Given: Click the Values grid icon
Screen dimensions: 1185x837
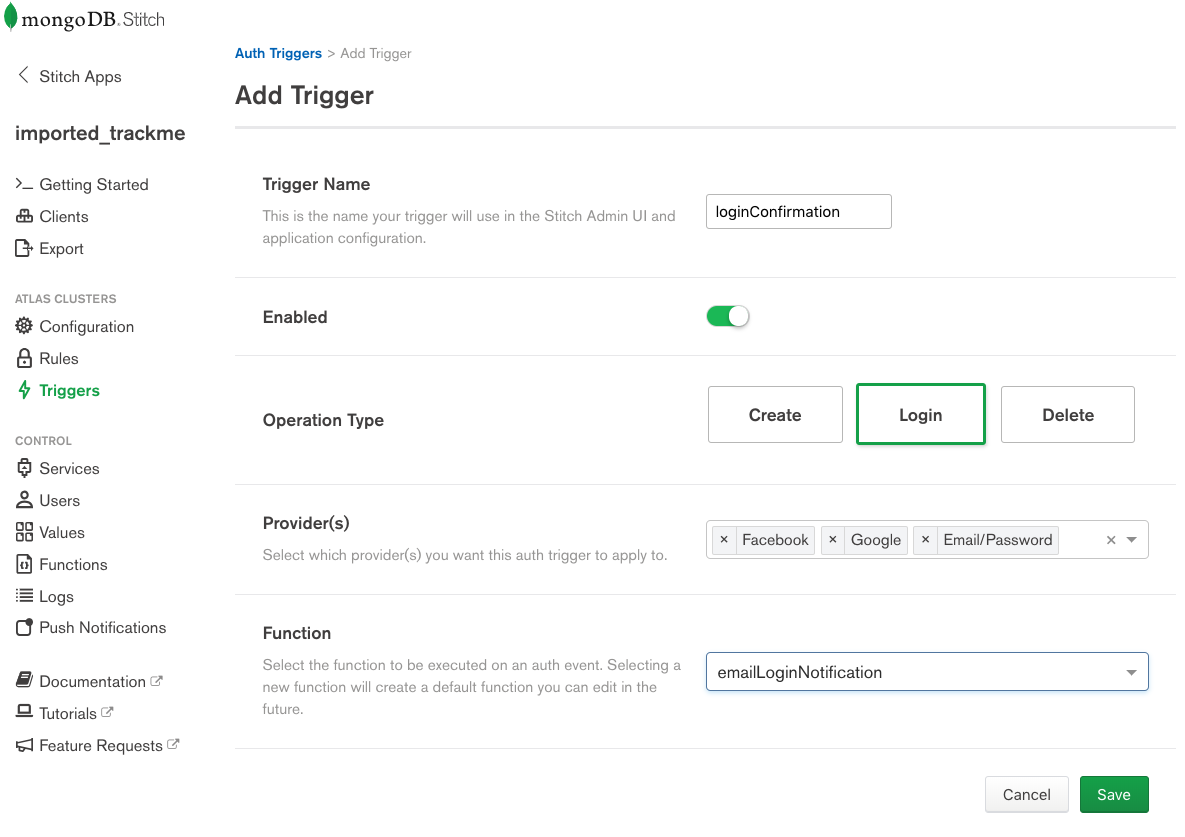Looking at the screenshot, I should click(24, 532).
